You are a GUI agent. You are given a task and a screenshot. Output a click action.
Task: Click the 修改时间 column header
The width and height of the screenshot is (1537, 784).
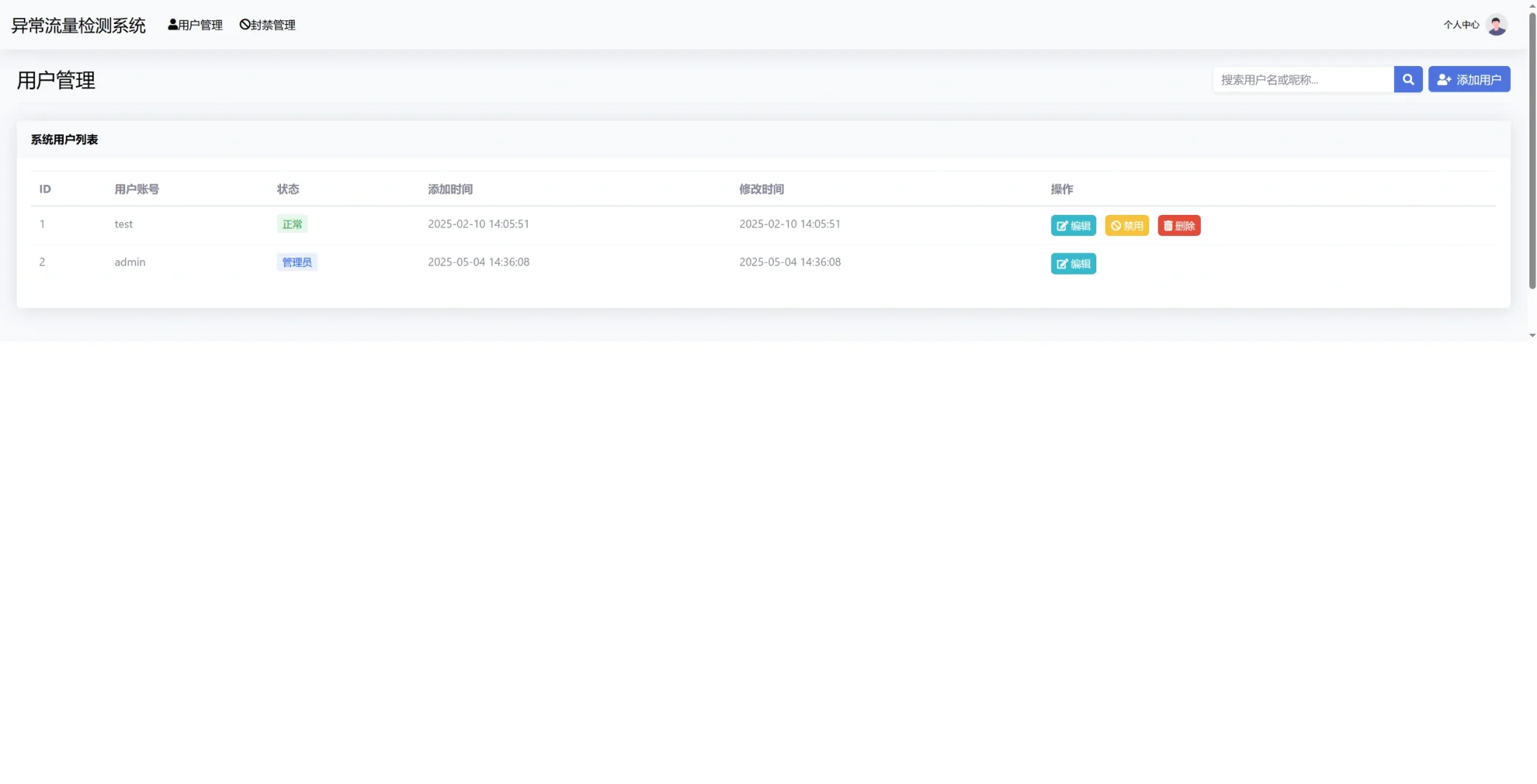(761, 189)
